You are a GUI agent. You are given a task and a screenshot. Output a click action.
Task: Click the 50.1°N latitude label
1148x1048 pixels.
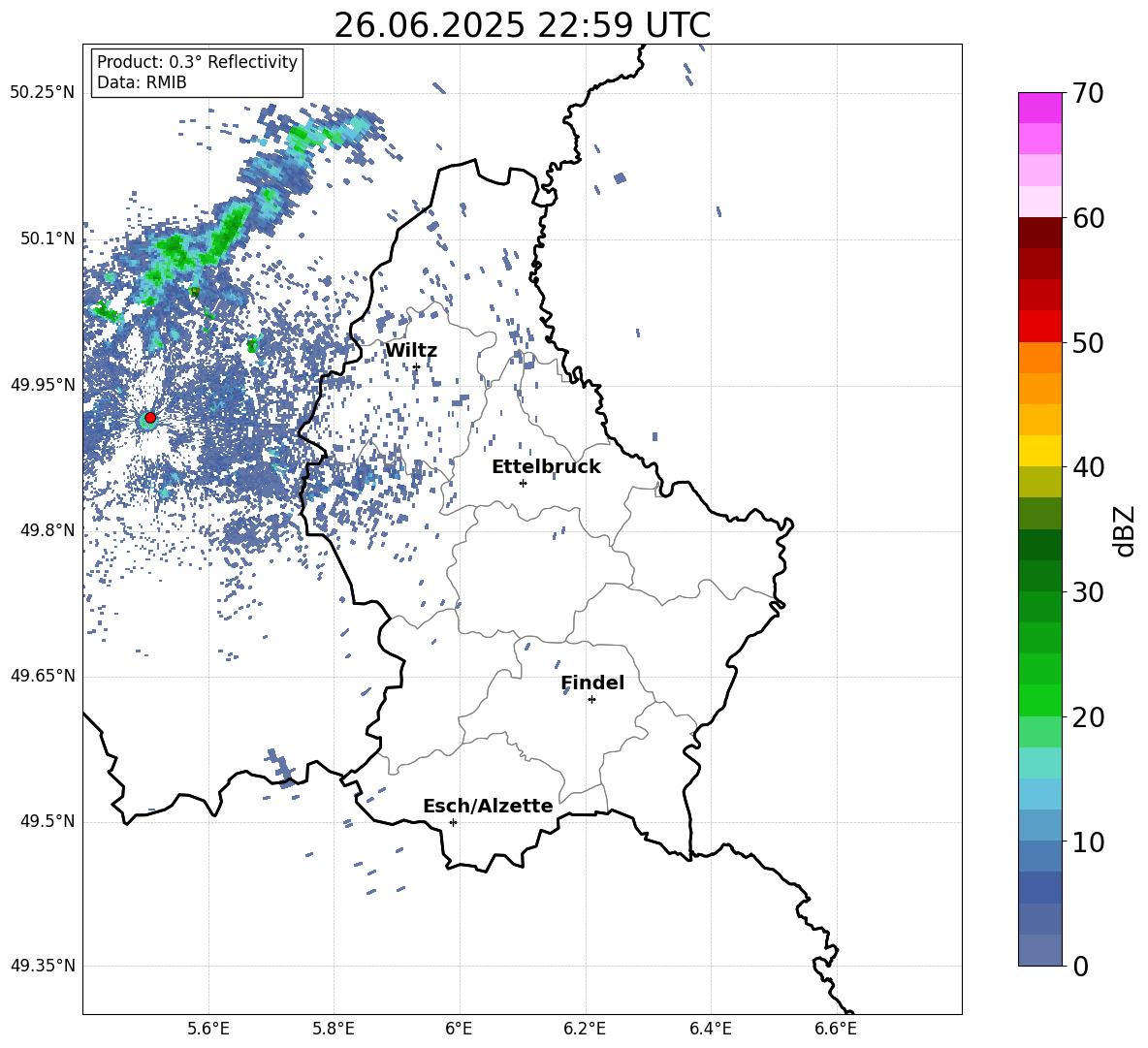(x=48, y=238)
